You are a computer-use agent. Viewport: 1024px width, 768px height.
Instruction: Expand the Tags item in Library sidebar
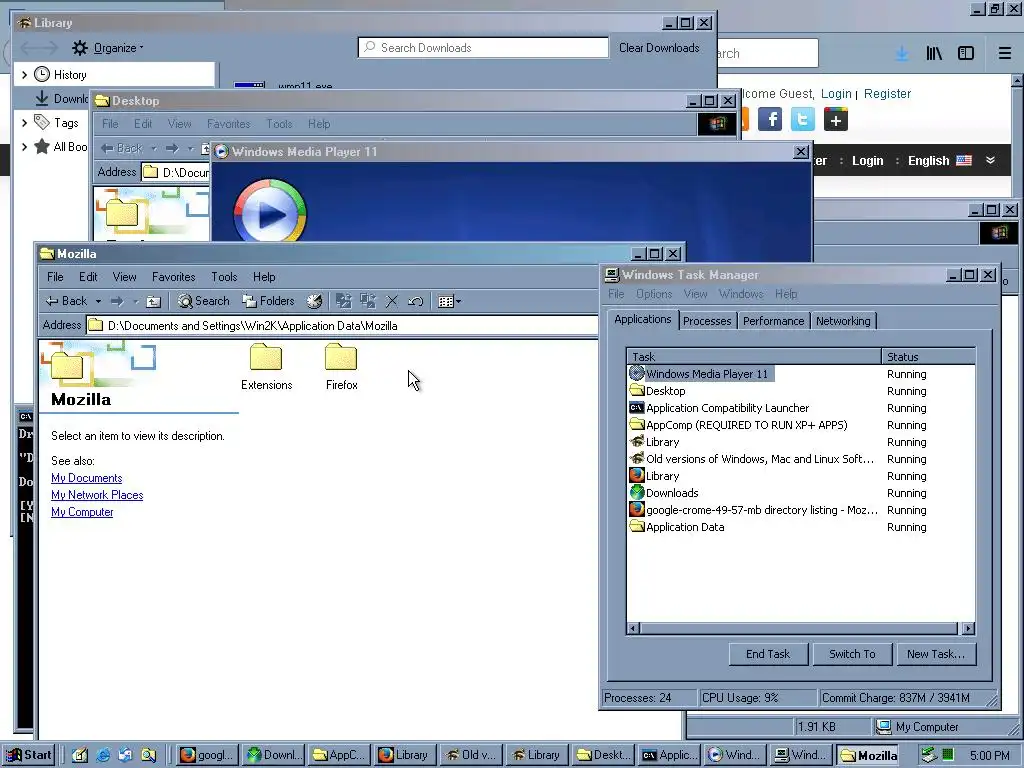point(24,122)
